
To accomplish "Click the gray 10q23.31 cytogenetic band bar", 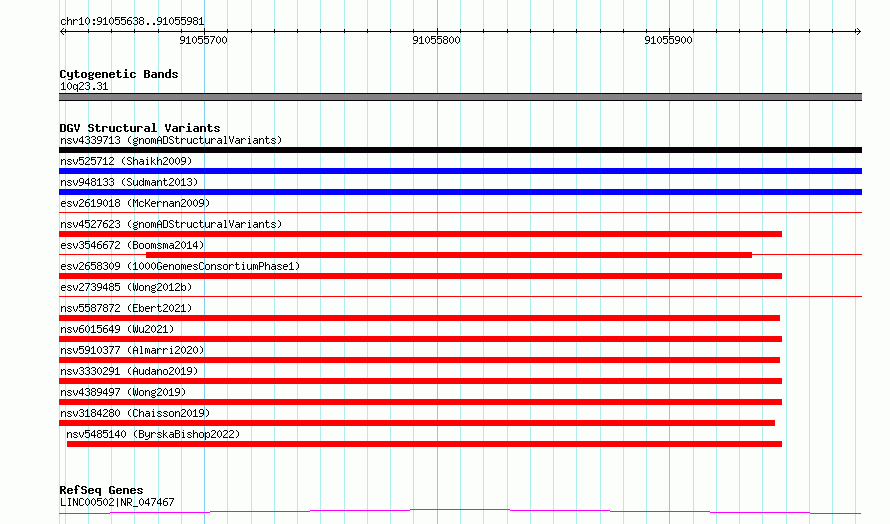I will point(460,97).
